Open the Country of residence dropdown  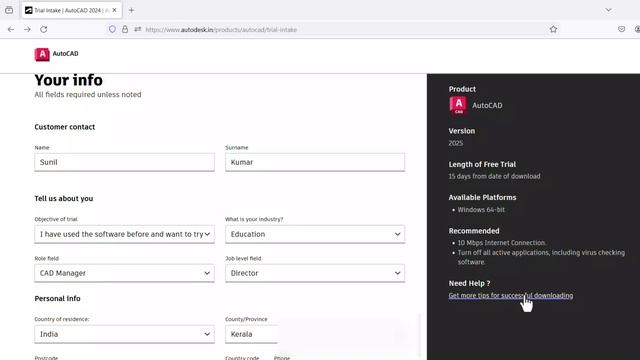point(124,334)
